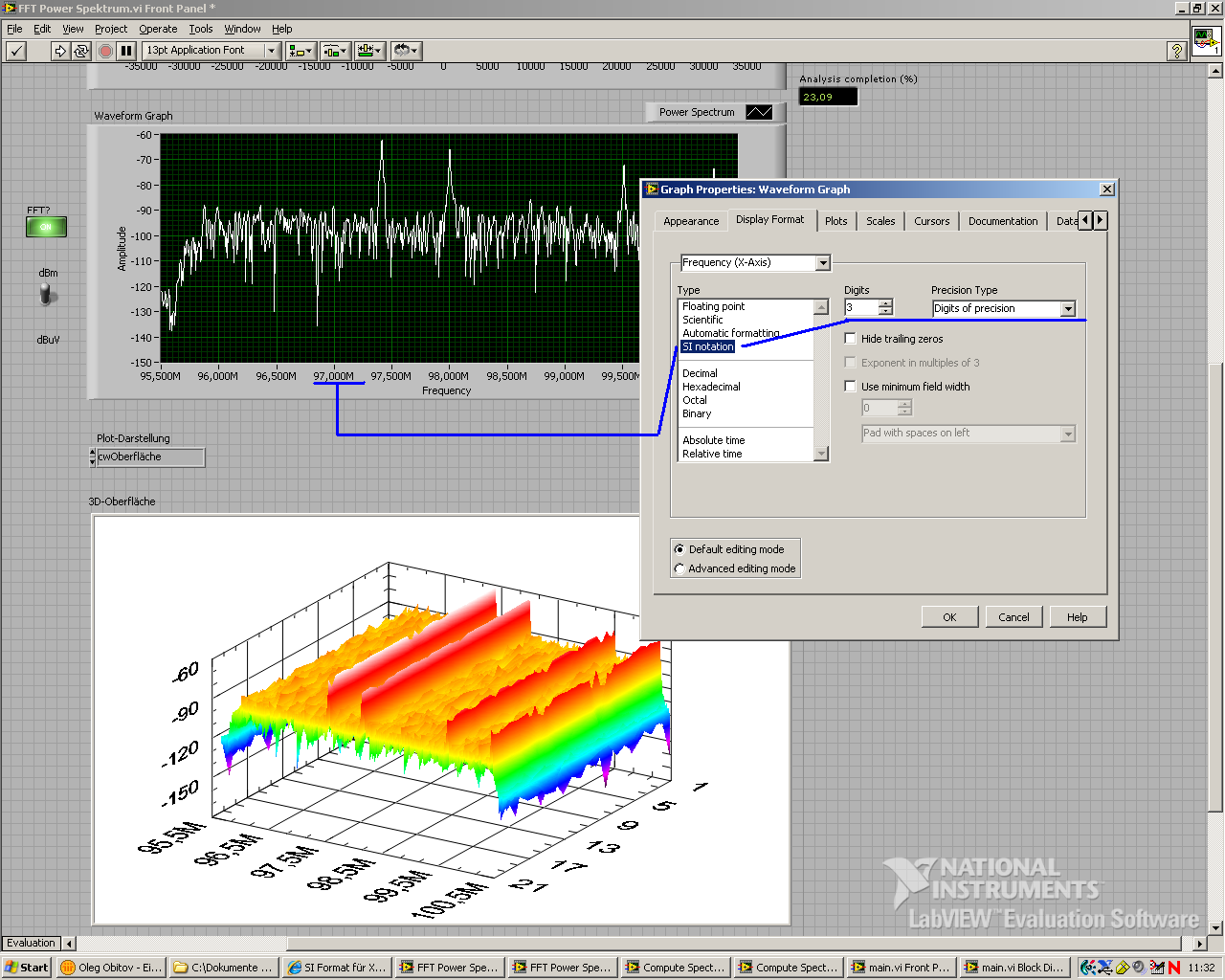Open the Resize Objects tool
Image resolution: width=1225 pixels, height=980 pixels.
368,51
